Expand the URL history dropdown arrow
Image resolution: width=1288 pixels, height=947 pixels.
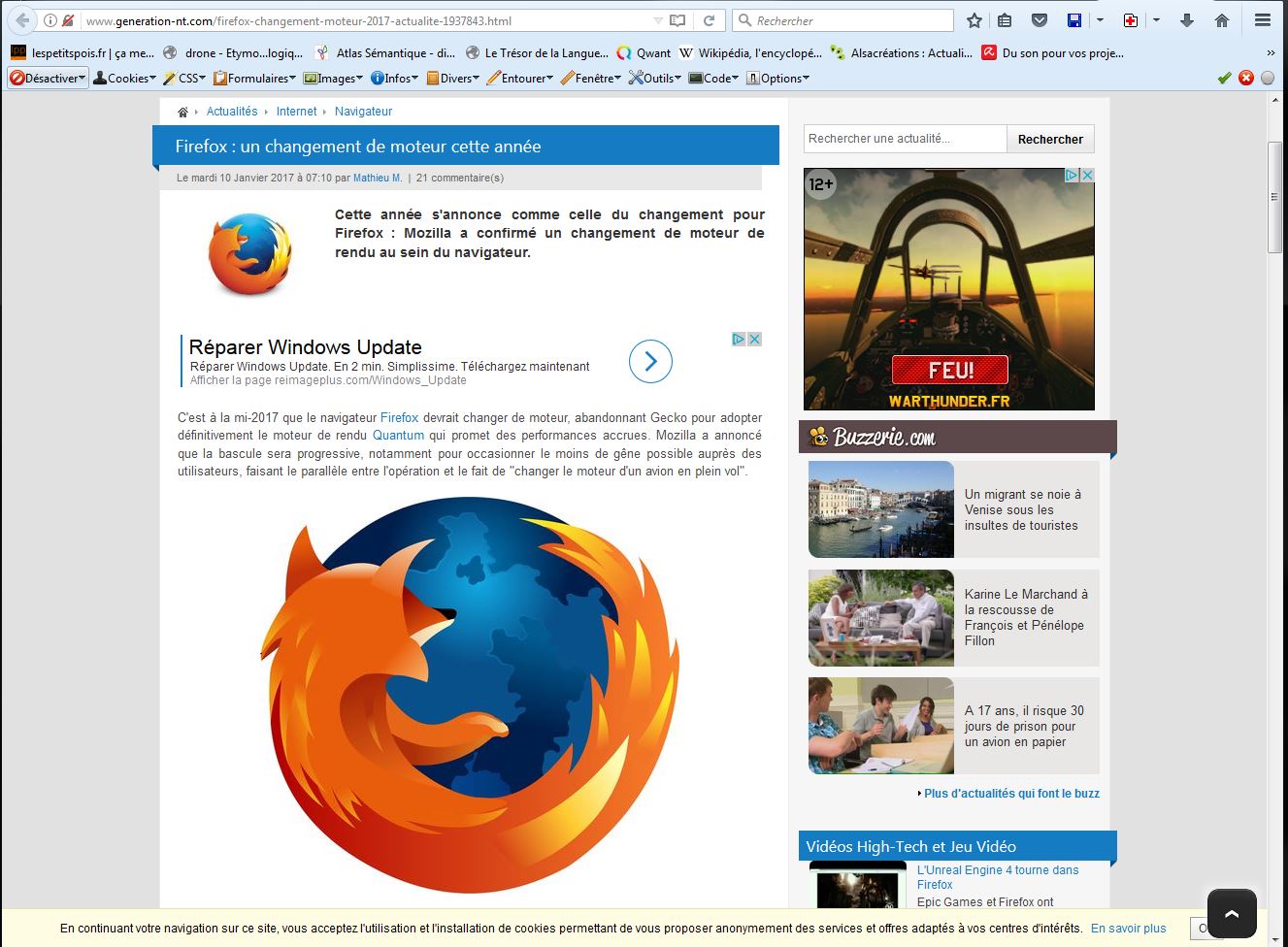pyautogui.click(x=658, y=20)
